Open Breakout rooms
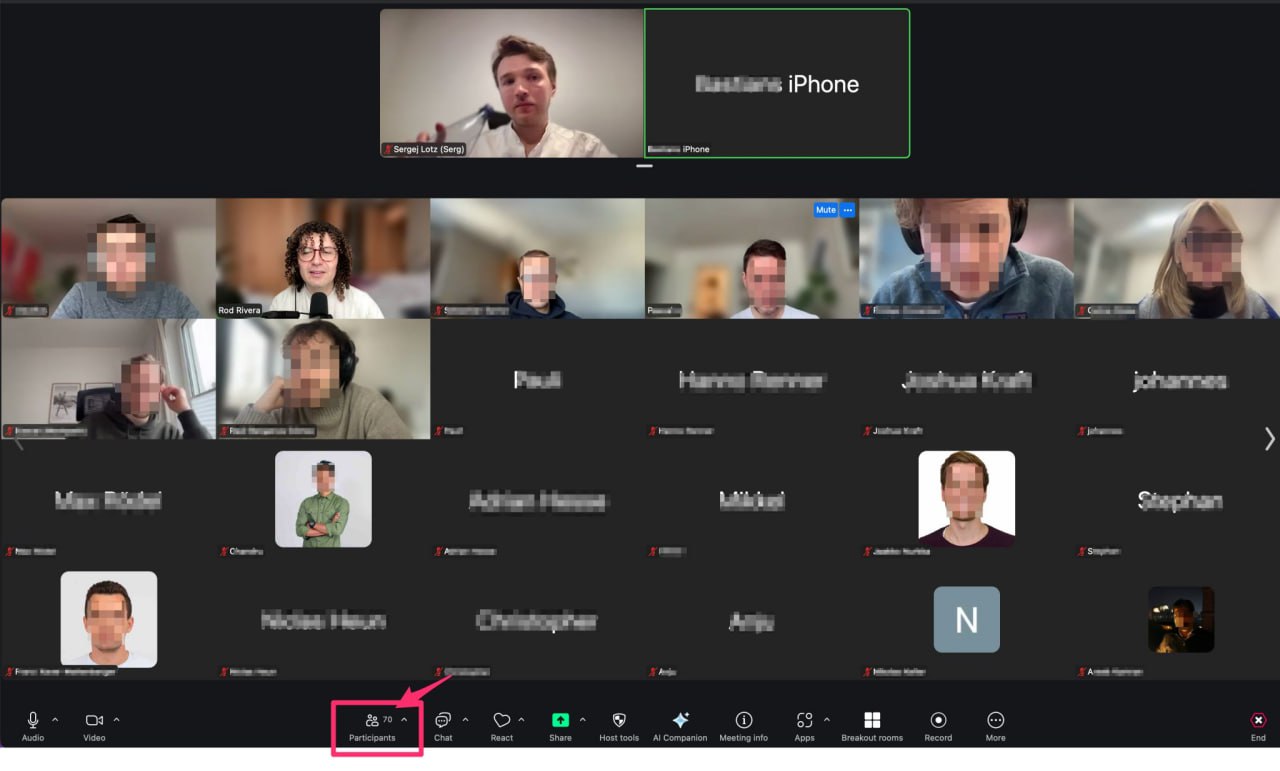The height and width of the screenshot is (771, 1280). coord(871,727)
